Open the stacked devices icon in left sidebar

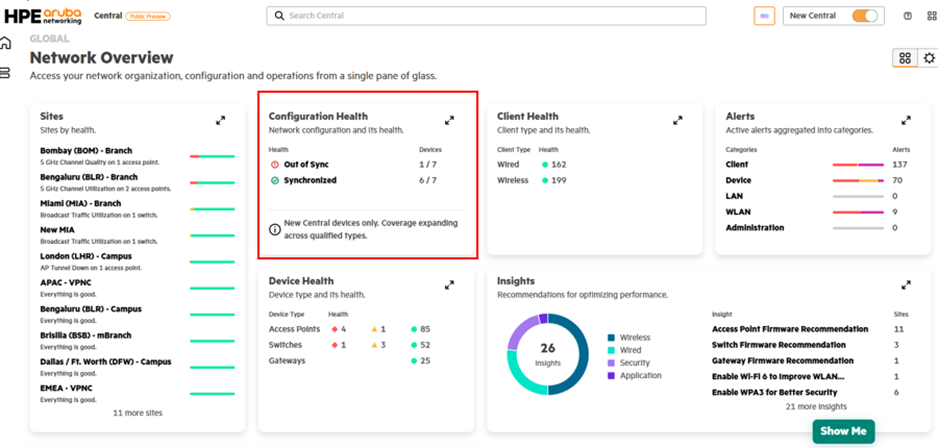[x=6, y=73]
